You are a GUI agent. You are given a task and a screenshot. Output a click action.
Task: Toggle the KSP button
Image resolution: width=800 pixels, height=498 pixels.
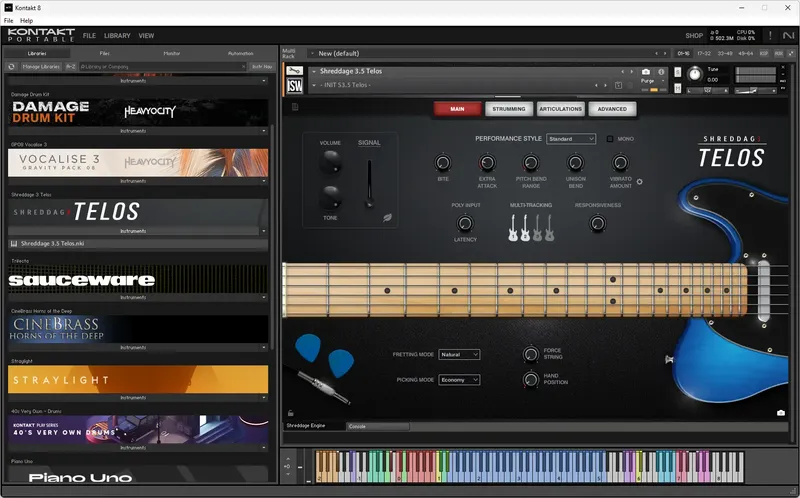[764, 53]
